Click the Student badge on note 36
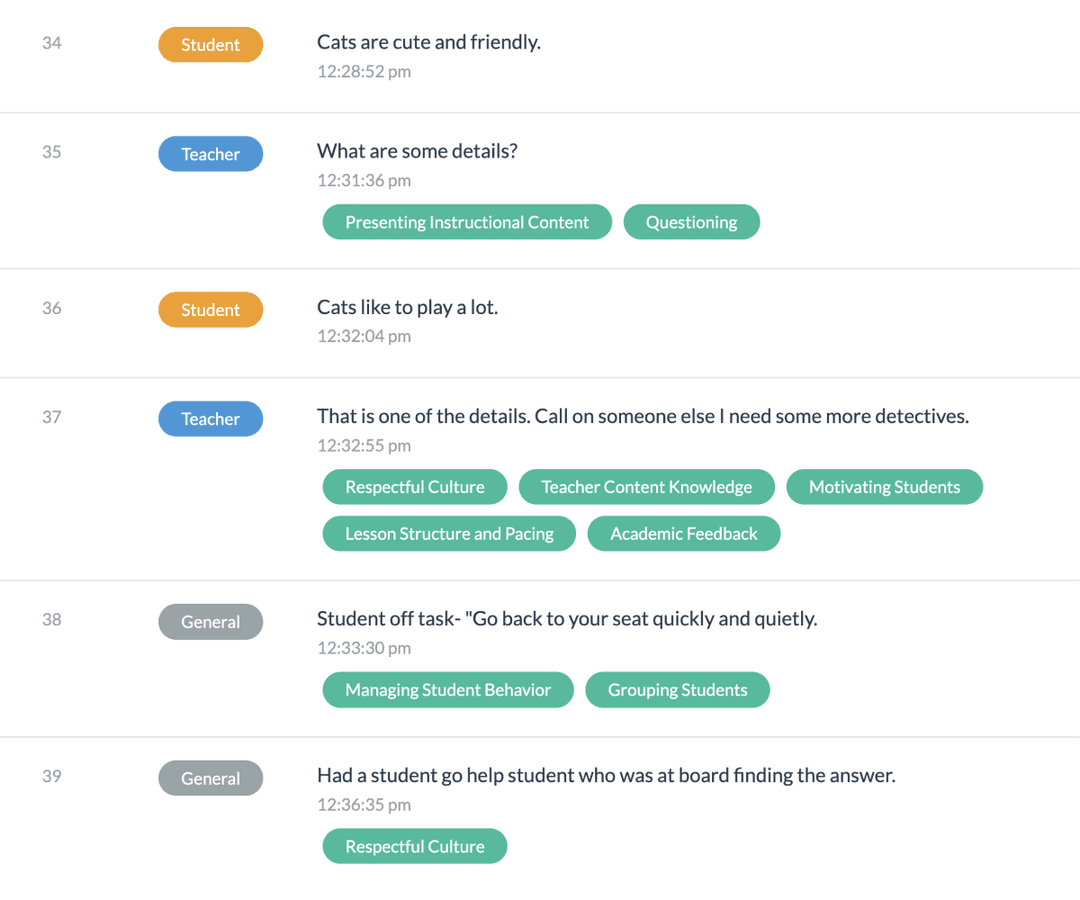This screenshot has width=1080, height=900. pos(210,309)
